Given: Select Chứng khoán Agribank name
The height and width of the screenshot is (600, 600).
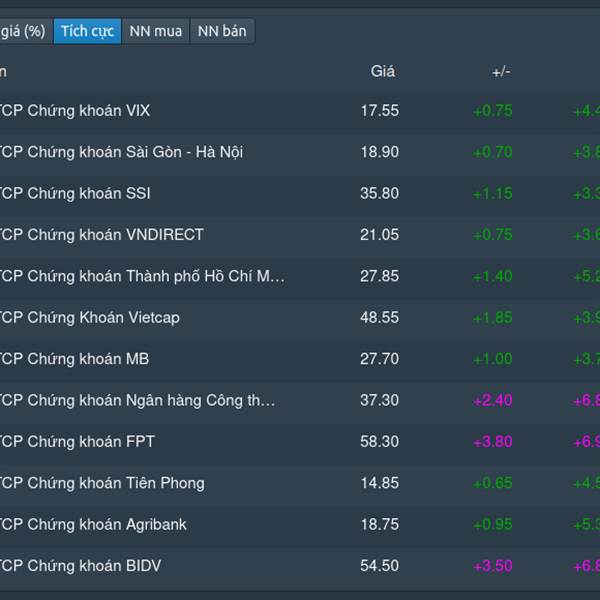Looking at the screenshot, I should (107, 524).
